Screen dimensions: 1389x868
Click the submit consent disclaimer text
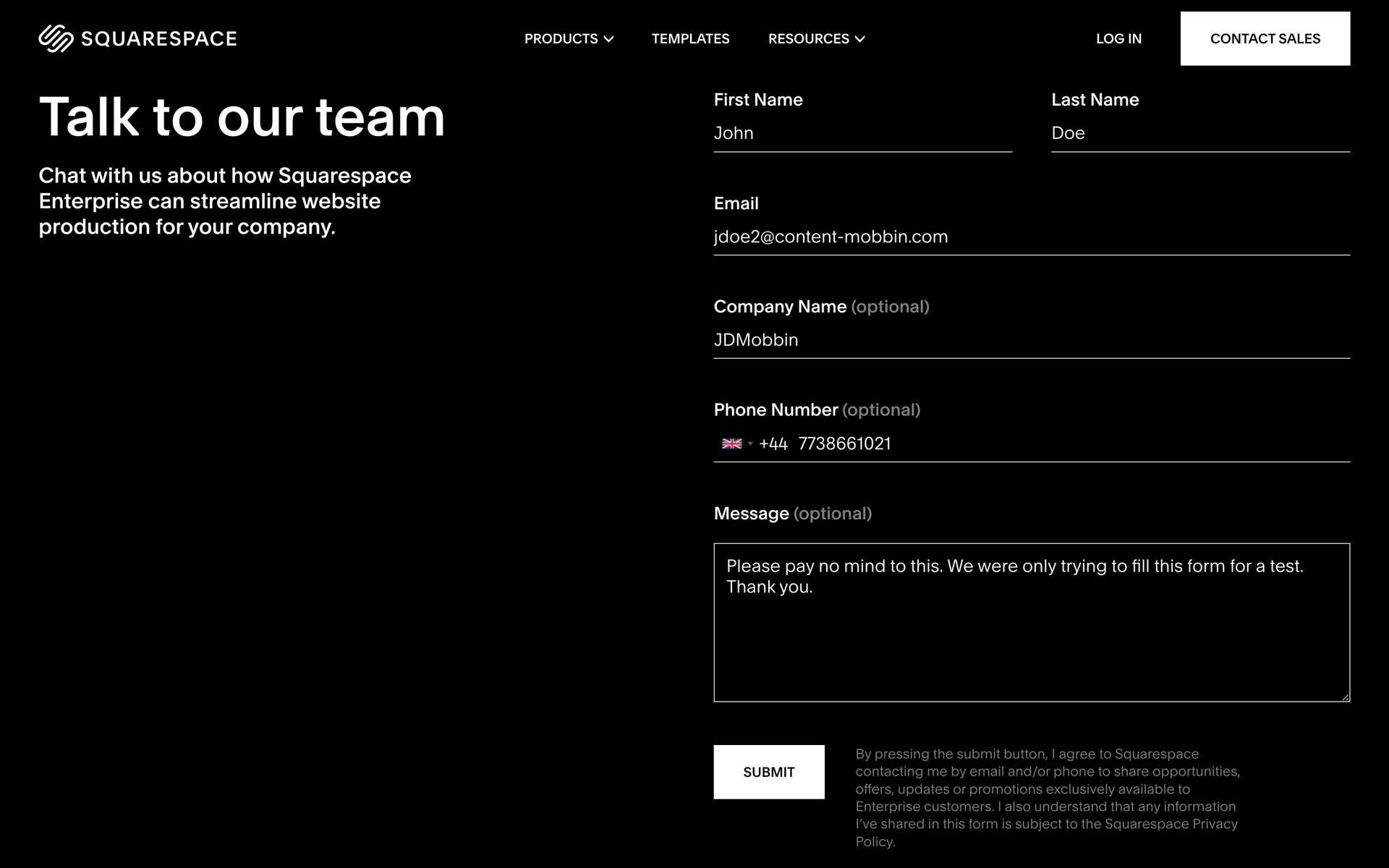click(1048, 798)
